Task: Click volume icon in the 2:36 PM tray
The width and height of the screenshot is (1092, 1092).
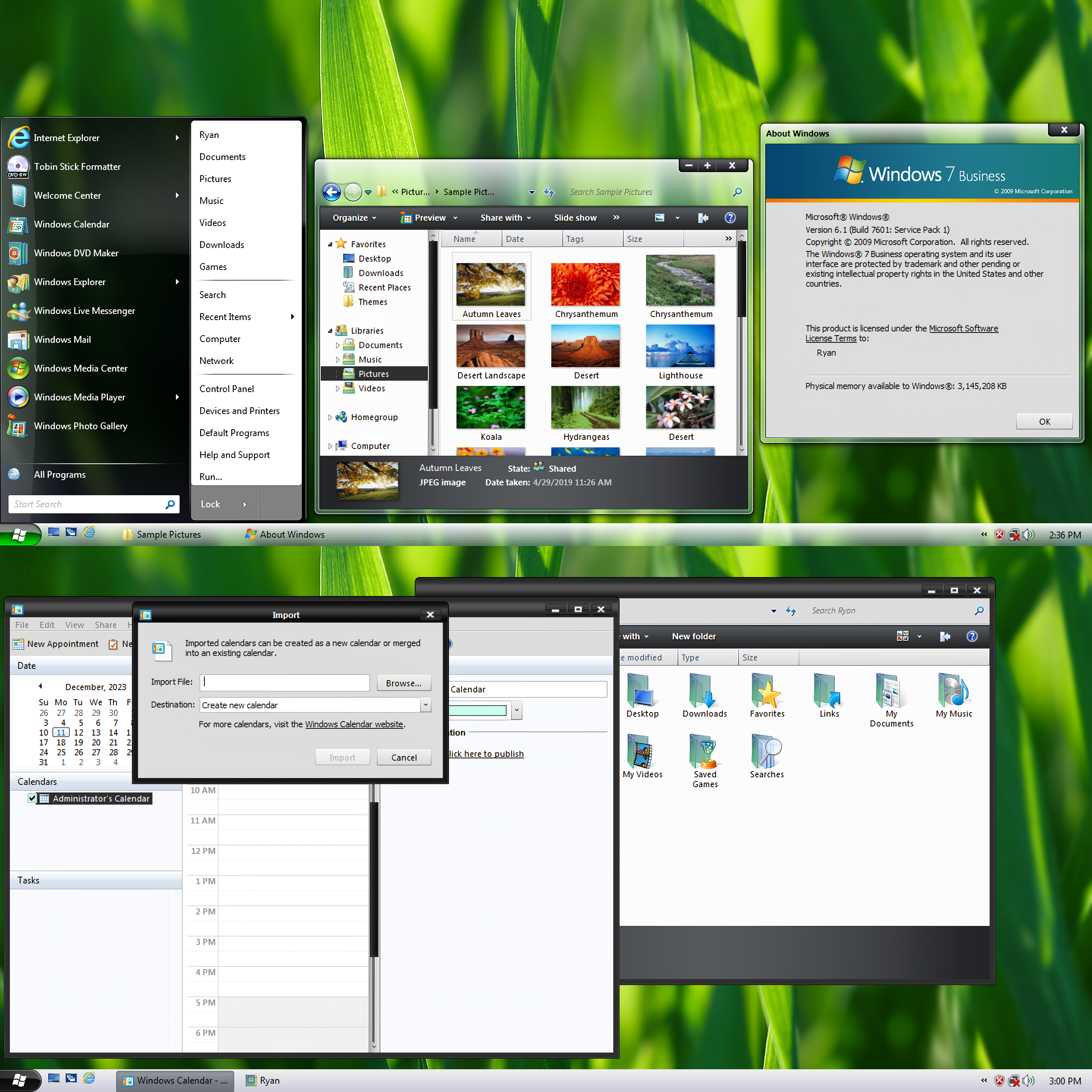Action: click(x=1028, y=535)
